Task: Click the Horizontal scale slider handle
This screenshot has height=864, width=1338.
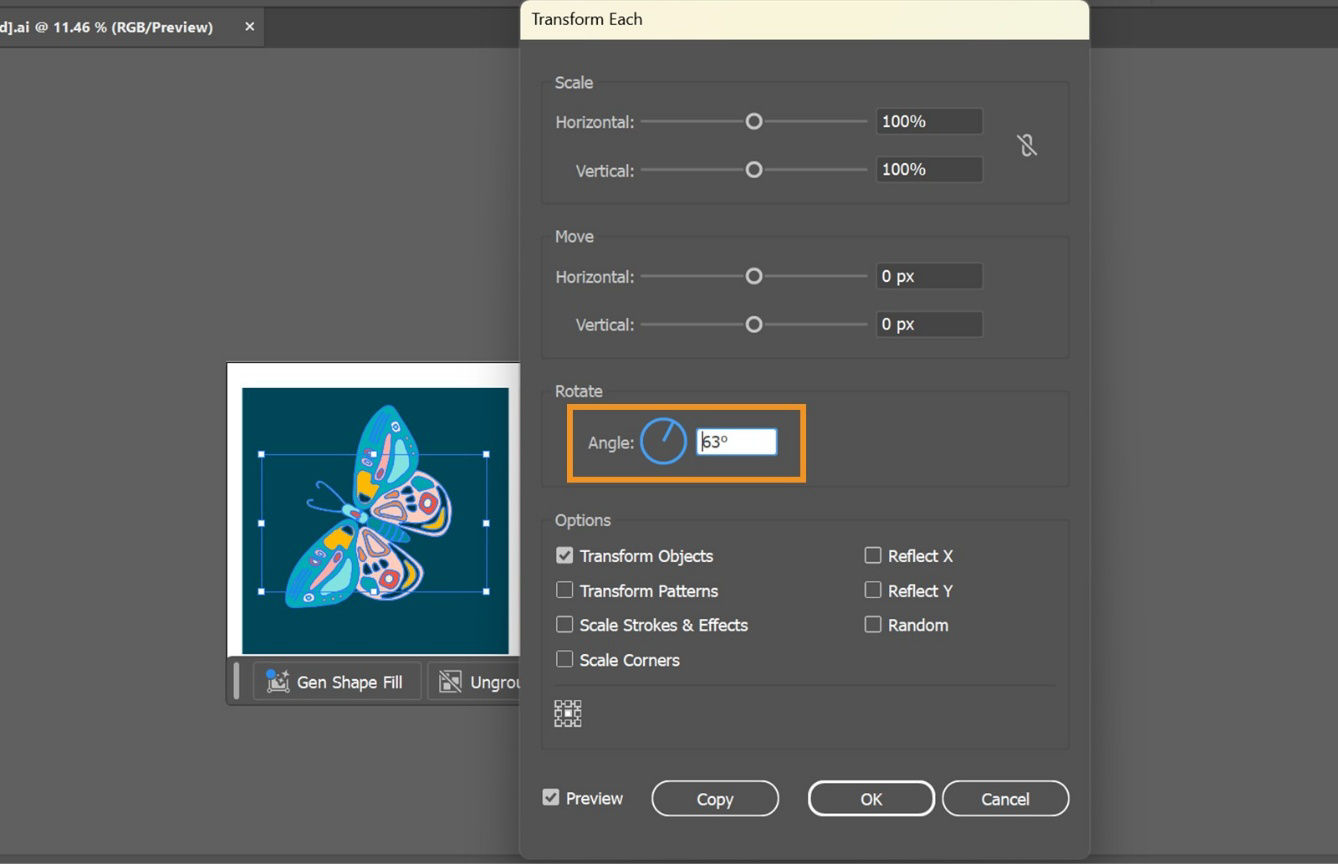Action: (x=753, y=121)
